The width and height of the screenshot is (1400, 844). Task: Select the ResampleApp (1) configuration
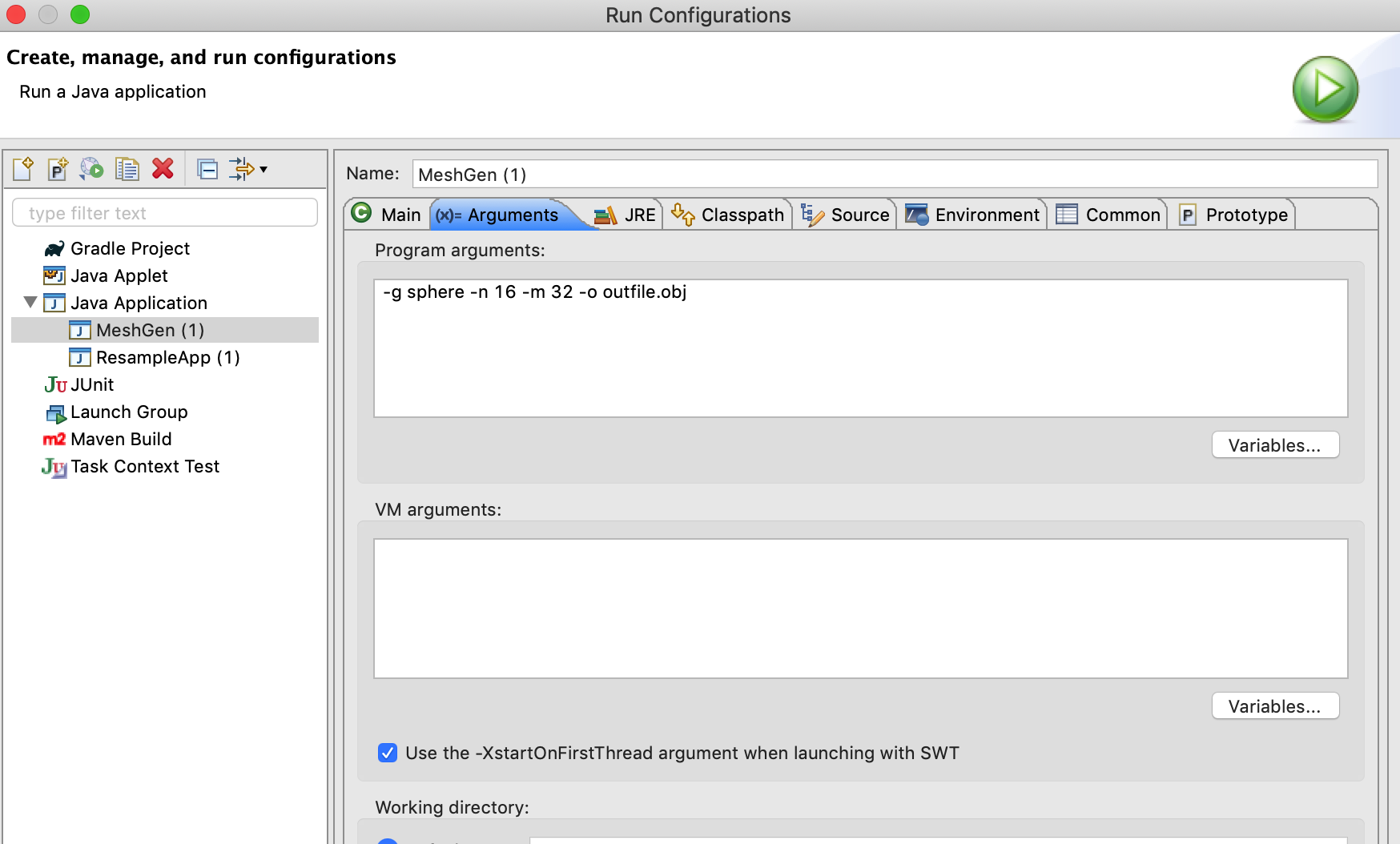(x=167, y=357)
